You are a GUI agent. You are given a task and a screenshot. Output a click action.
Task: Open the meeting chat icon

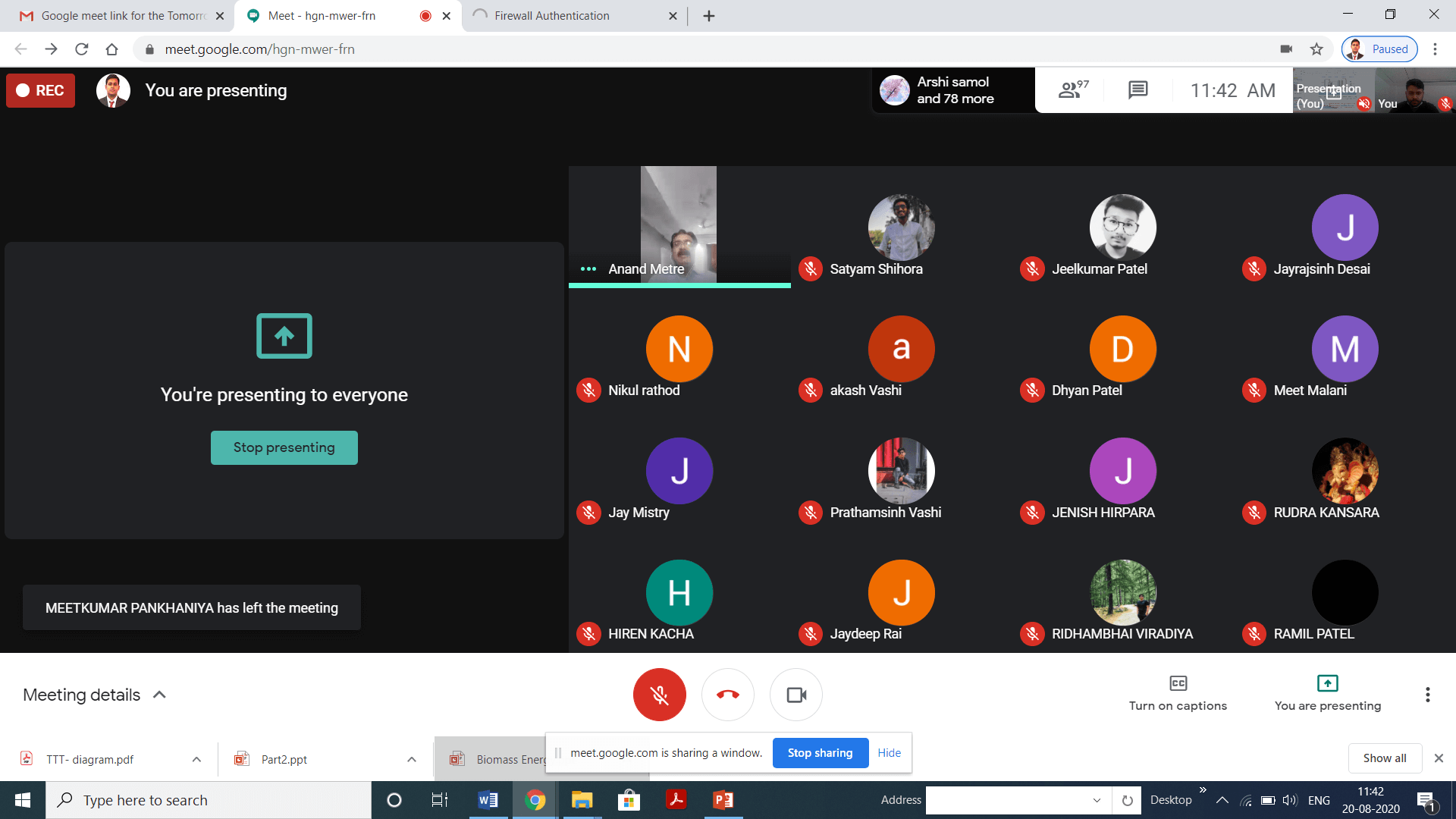(1137, 90)
